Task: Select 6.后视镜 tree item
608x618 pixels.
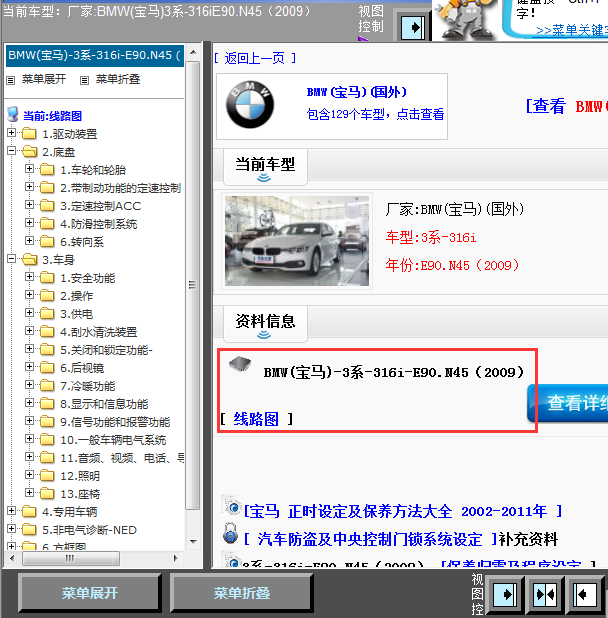Action: click(x=82, y=368)
